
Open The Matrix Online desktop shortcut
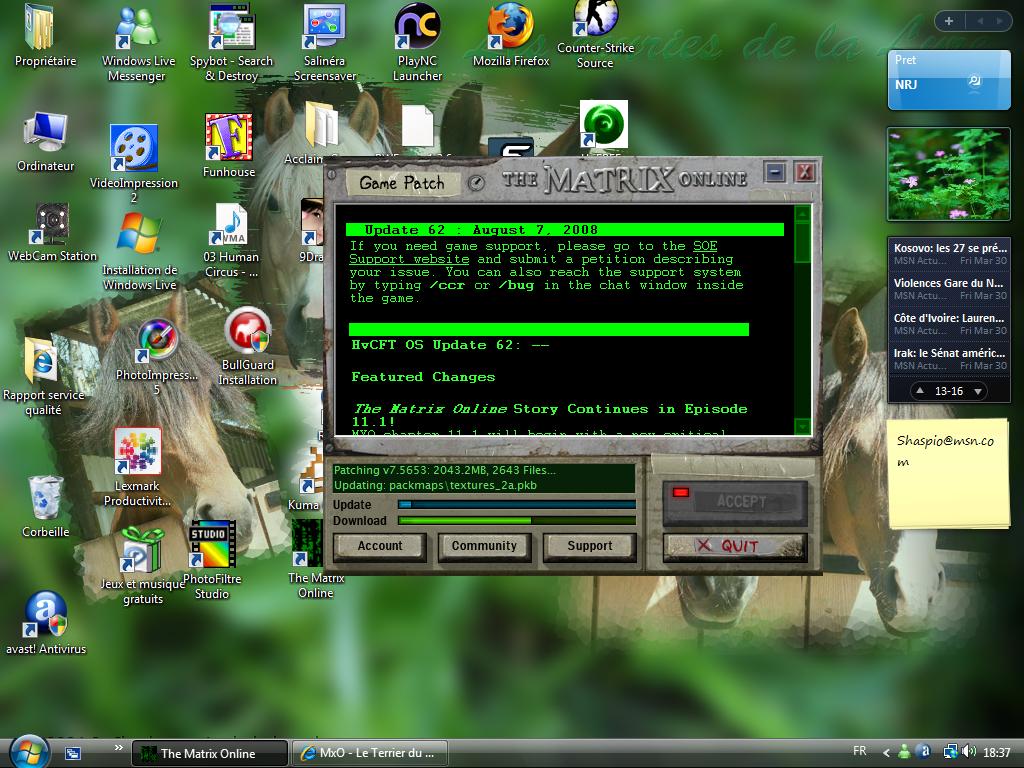[x=316, y=560]
